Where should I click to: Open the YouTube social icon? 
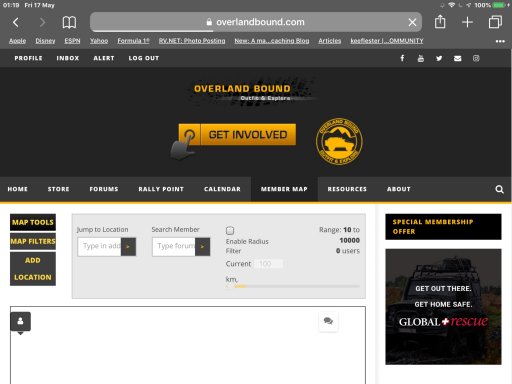click(x=421, y=58)
